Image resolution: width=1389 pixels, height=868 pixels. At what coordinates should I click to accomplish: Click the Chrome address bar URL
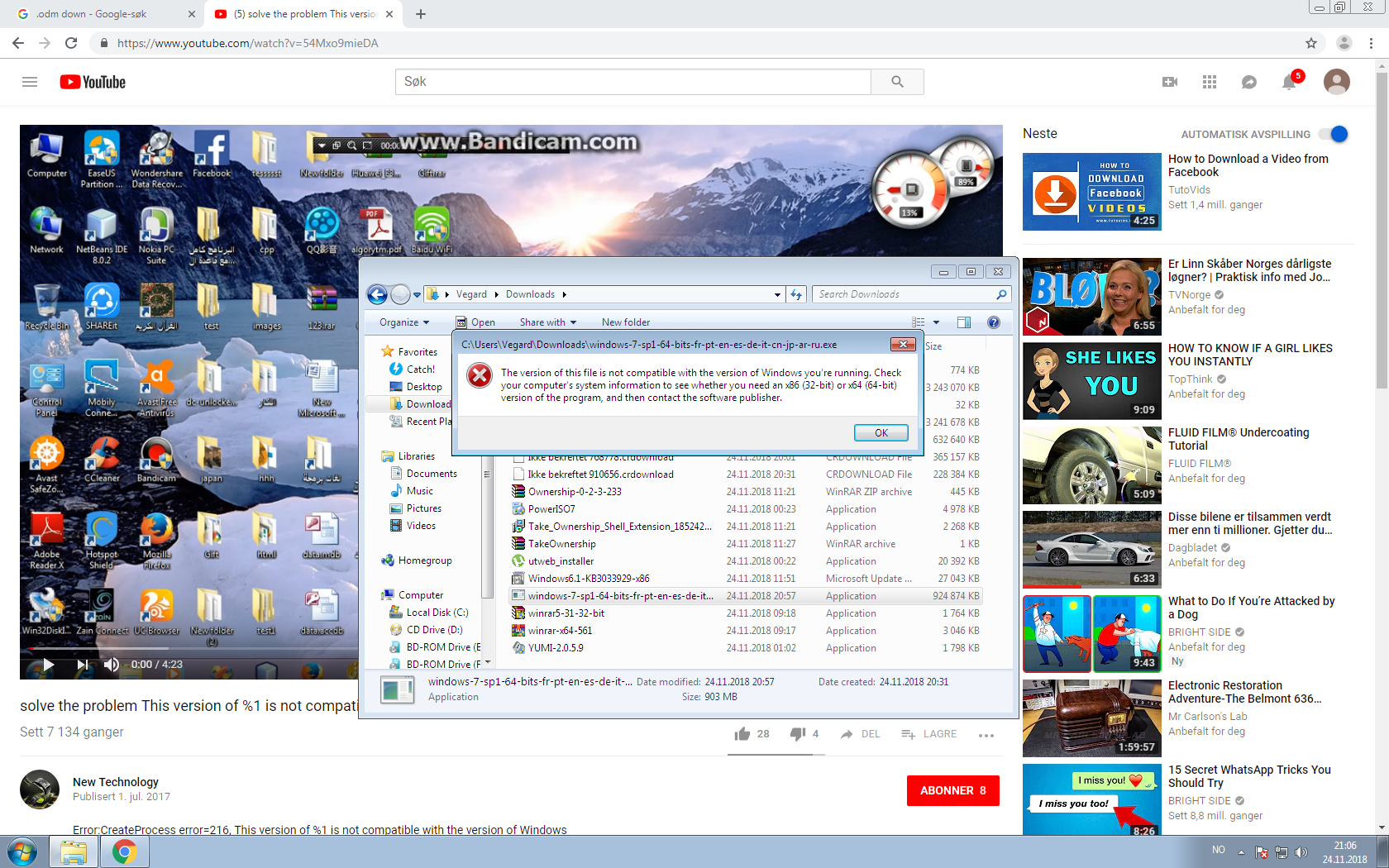point(248,43)
